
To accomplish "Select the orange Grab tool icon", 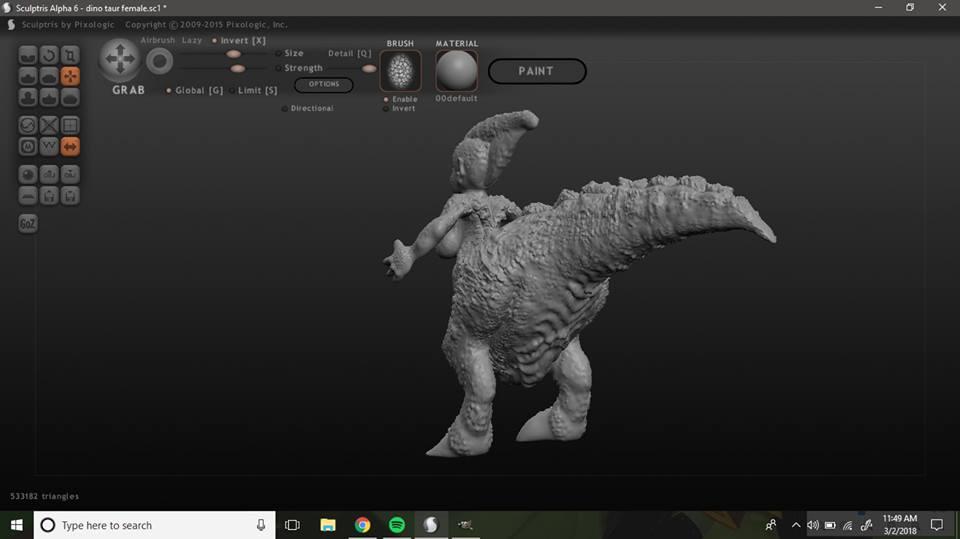I will [70, 77].
